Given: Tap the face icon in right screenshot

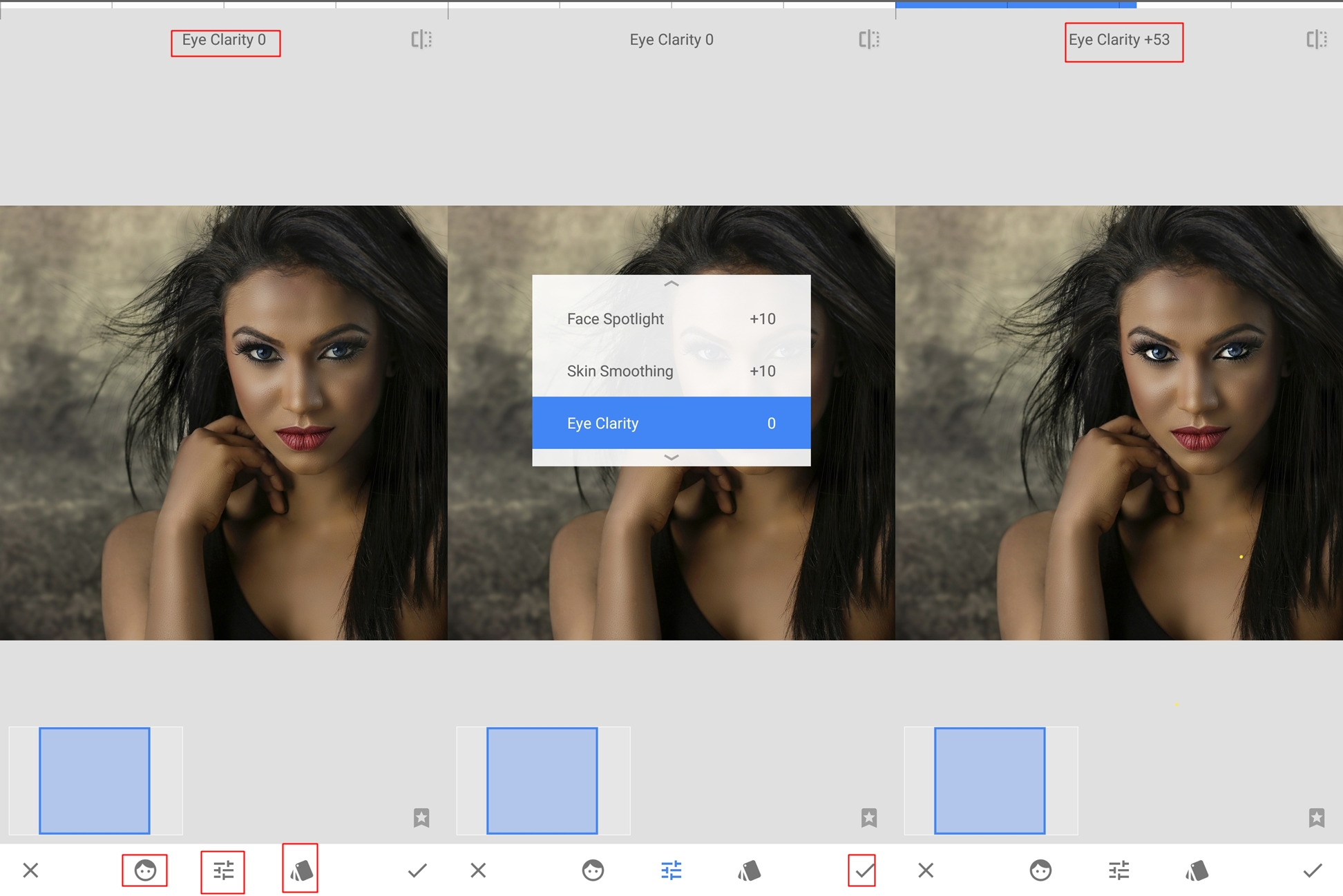Looking at the screenshot, I should [1040, 870].
